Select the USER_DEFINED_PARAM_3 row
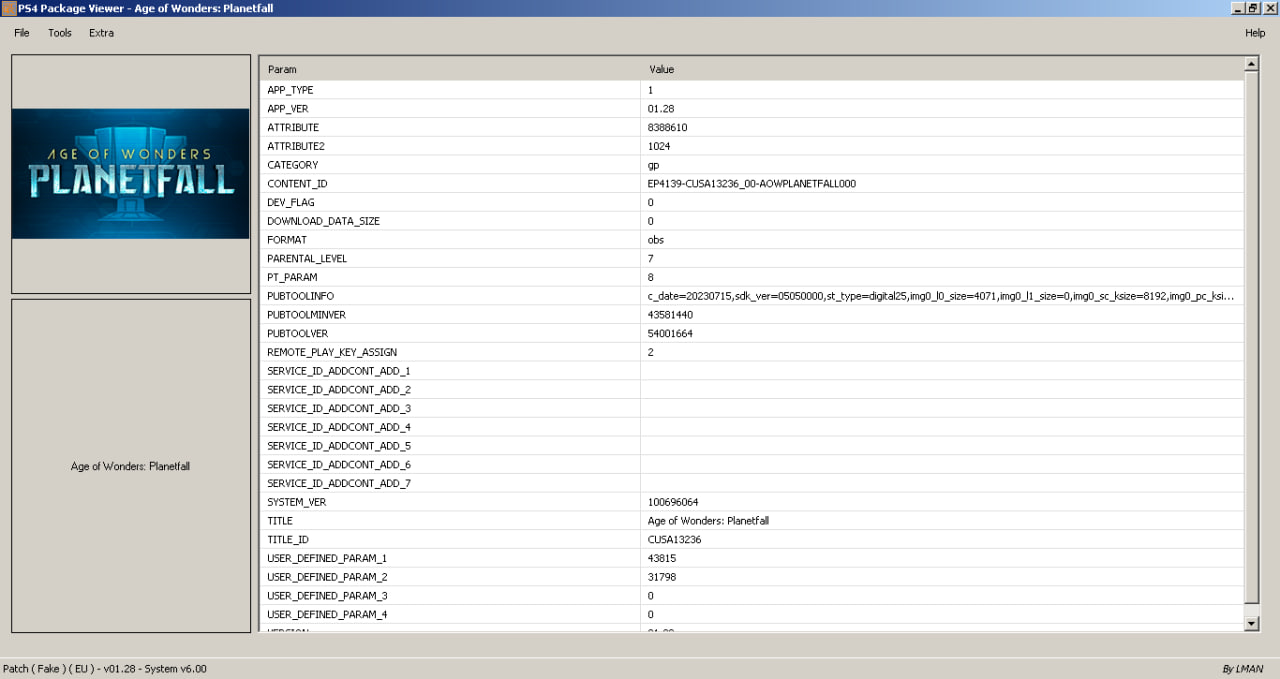The image size is (1280, 679). click(752, 596)
